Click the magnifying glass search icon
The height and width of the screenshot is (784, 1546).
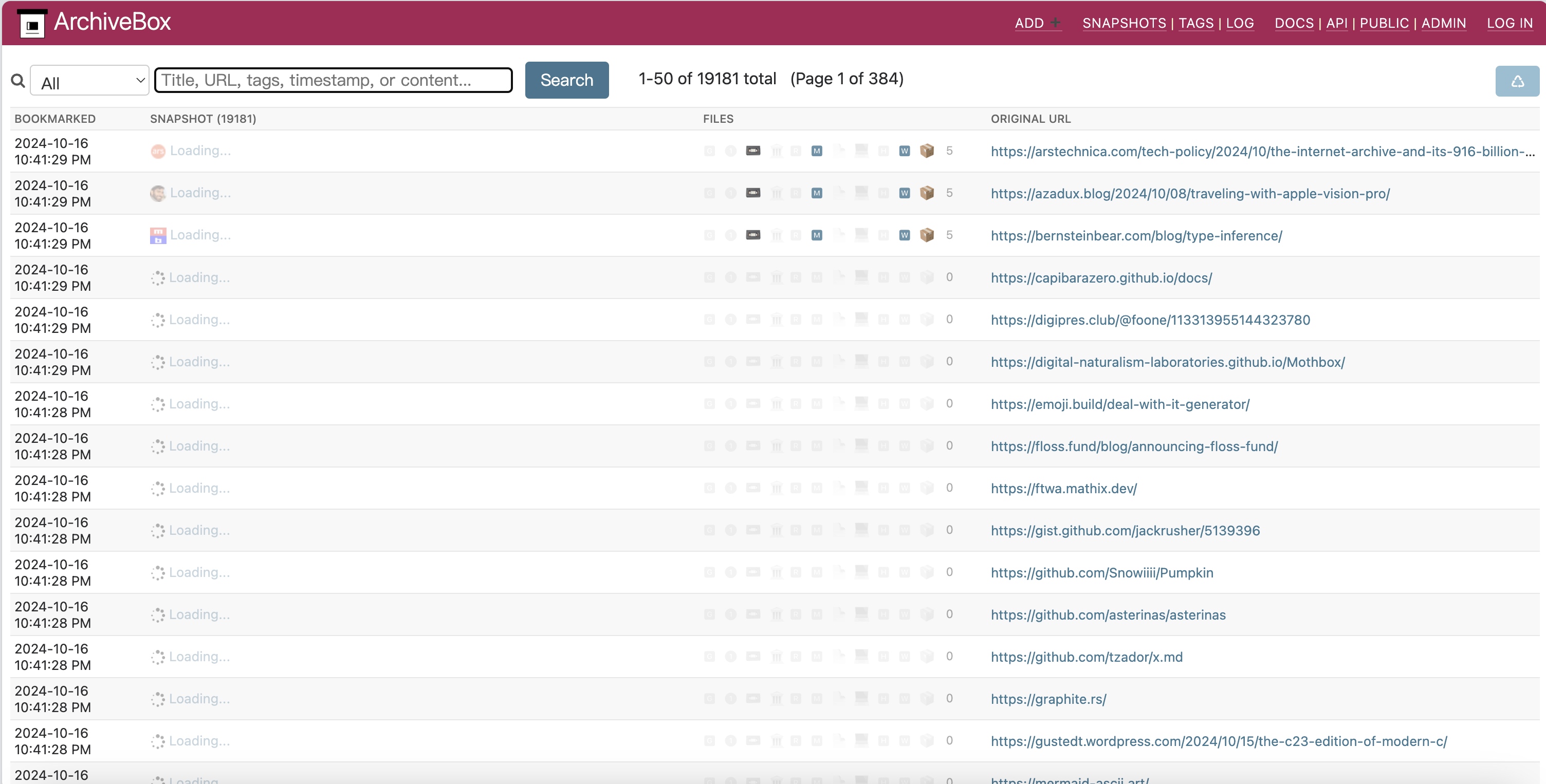[18, 80]
